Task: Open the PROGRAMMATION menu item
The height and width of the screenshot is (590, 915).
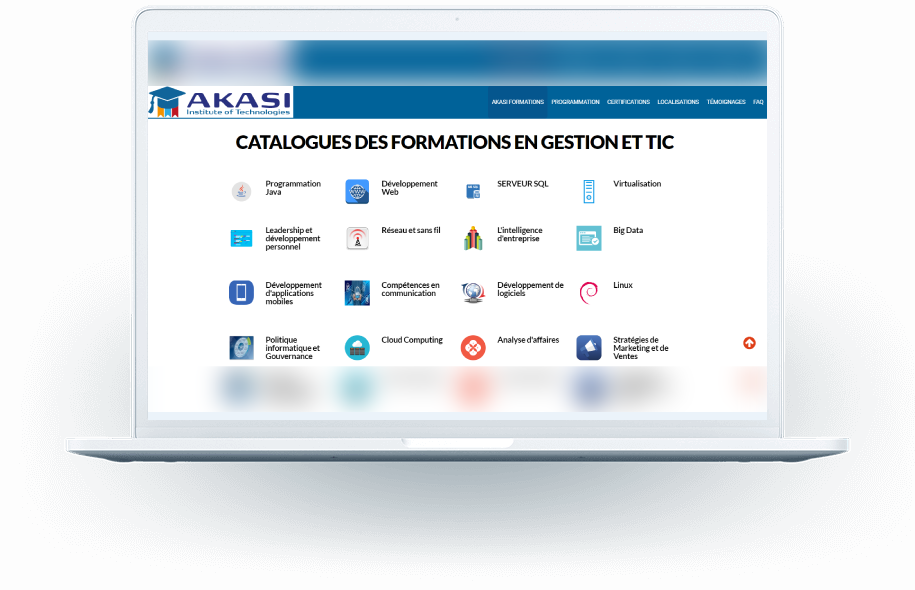Action: 575,102
